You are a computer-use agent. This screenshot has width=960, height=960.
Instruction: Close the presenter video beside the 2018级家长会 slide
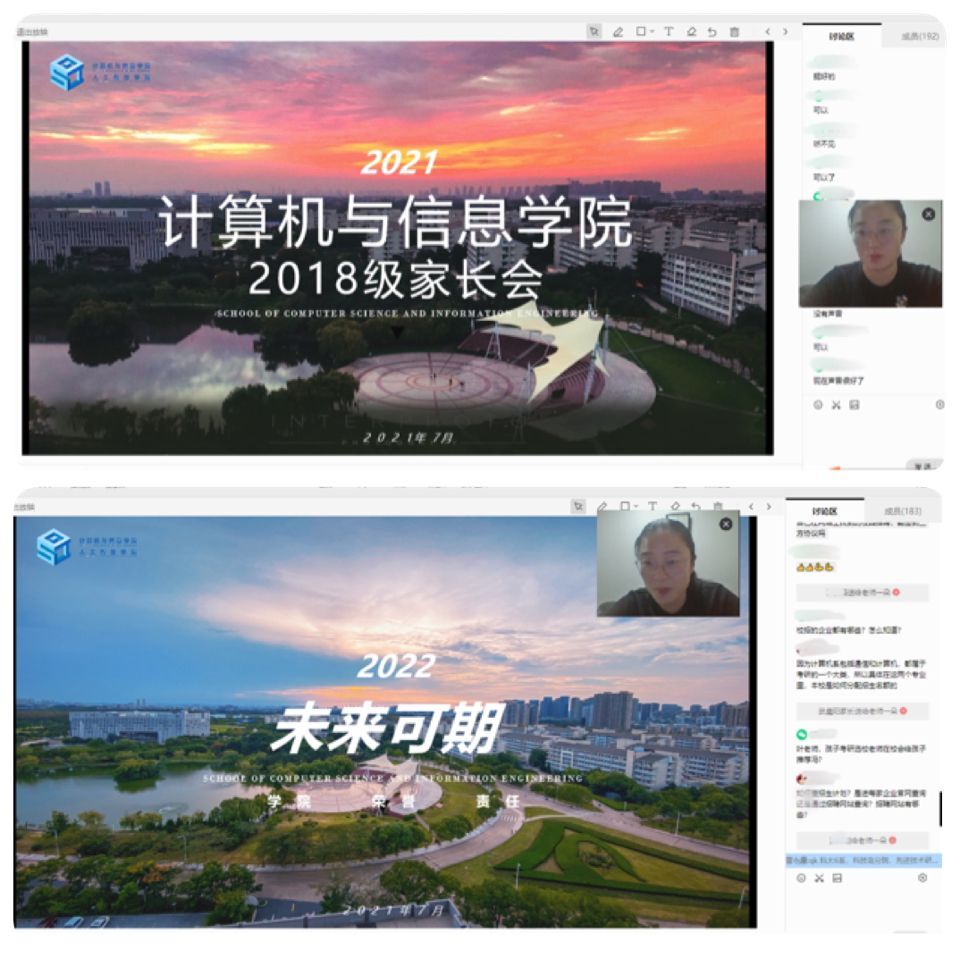pyautogui.click(x=928, y=214)
